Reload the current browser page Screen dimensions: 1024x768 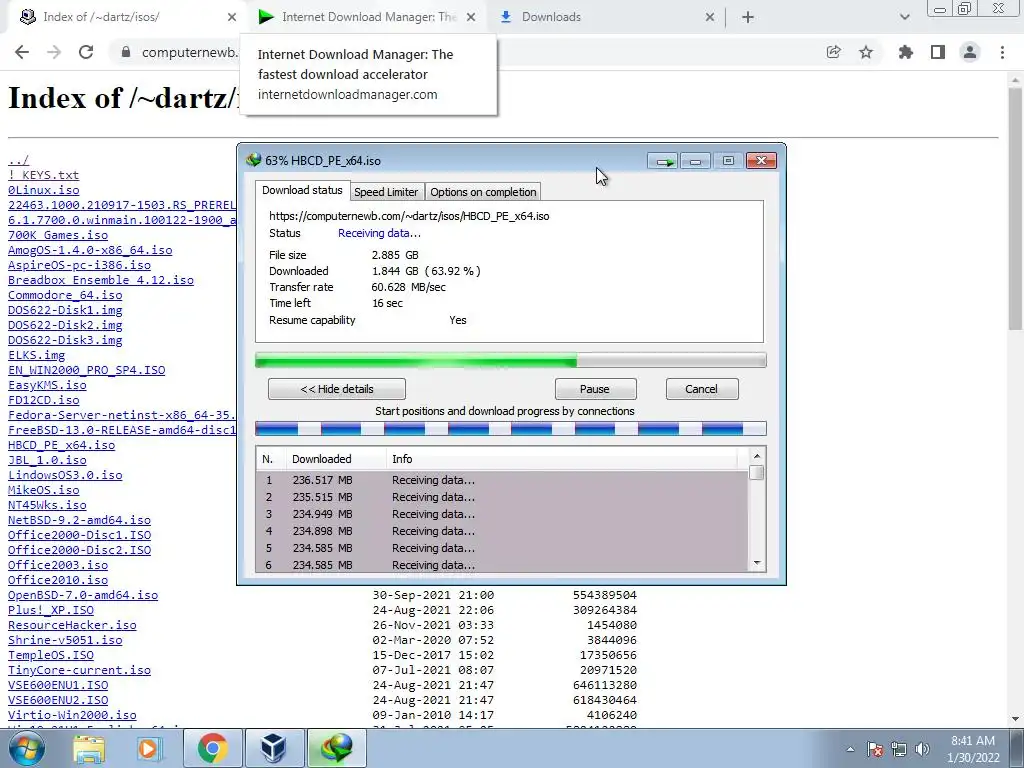pyautogui.click(x=86, y=52)
